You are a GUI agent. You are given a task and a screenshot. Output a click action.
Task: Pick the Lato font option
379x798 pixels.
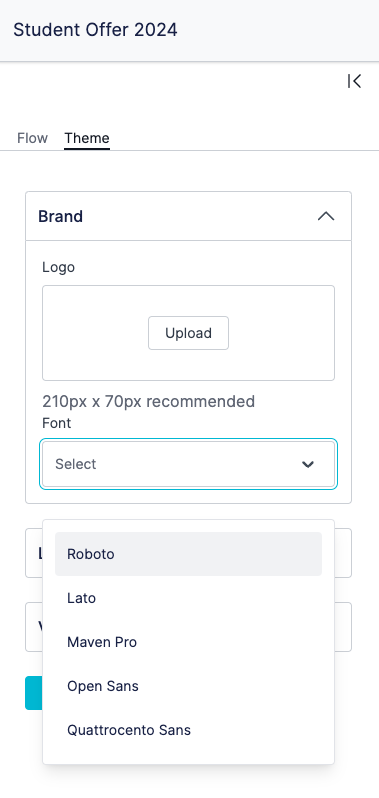188,598
